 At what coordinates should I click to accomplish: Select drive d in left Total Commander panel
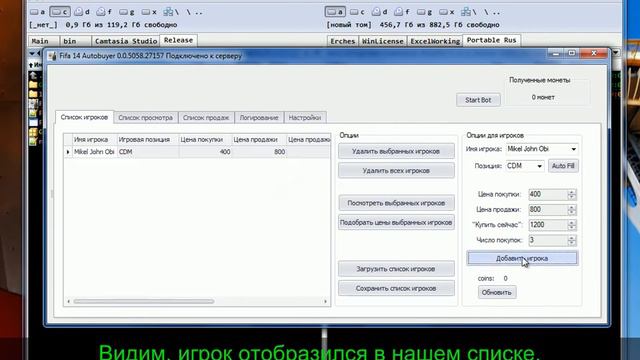pos(82,12)
